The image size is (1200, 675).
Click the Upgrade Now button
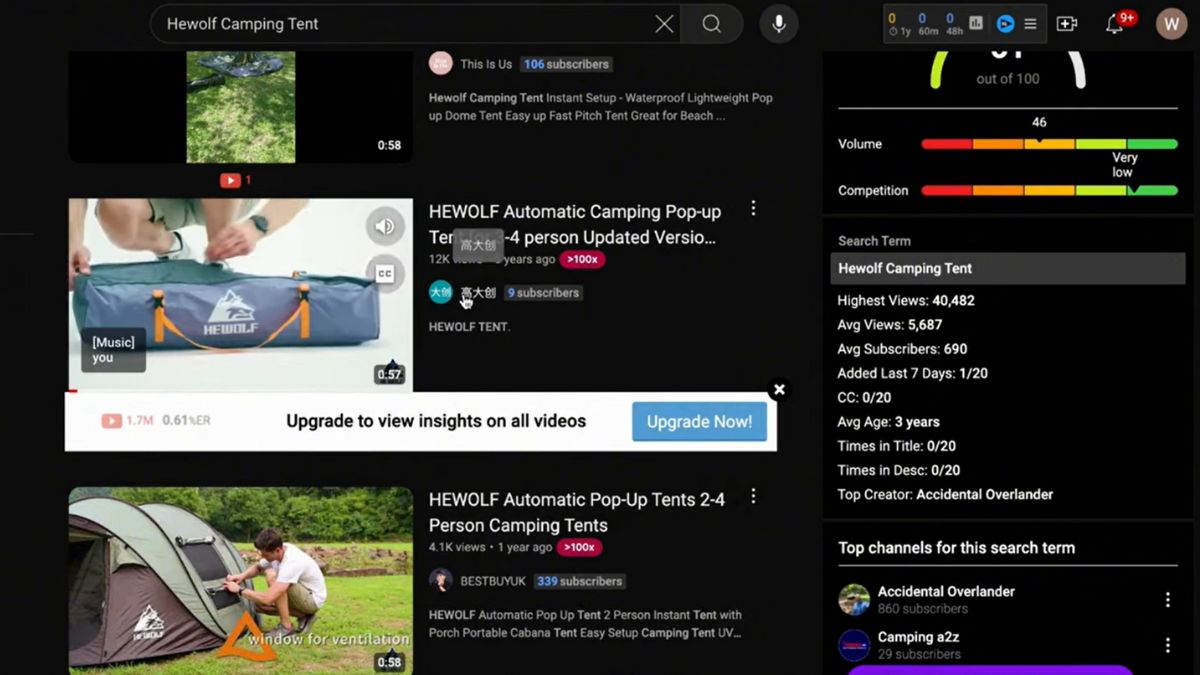pyautogui.click(x=698, y=422)
